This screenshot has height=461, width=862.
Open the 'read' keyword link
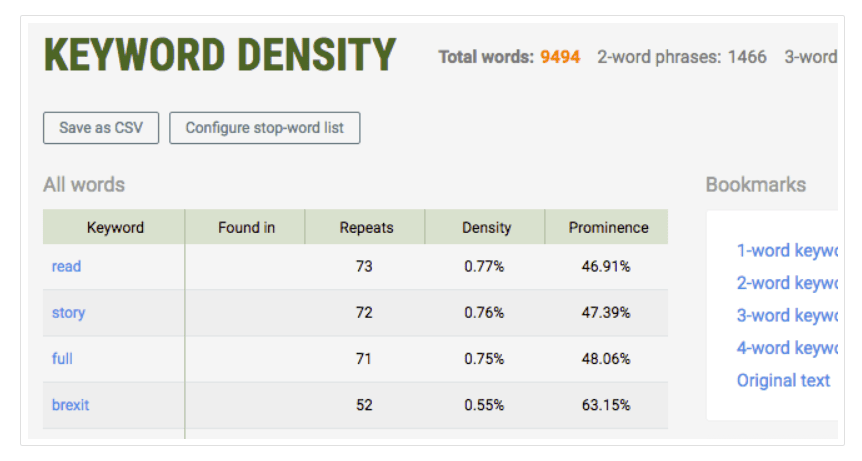tap(67, 266)
